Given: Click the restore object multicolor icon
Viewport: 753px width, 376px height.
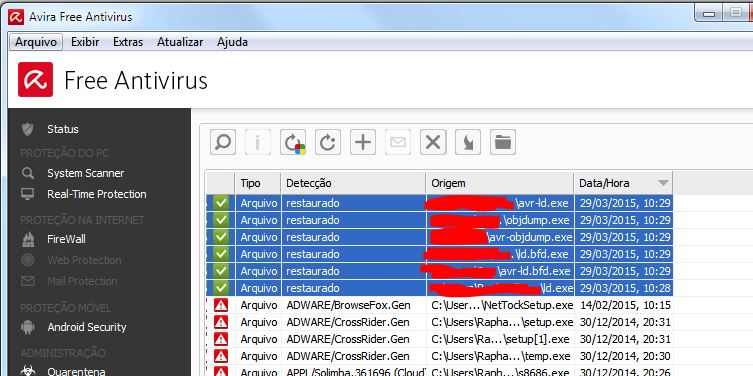Looking at the screenshot, I should coord(293,142).
